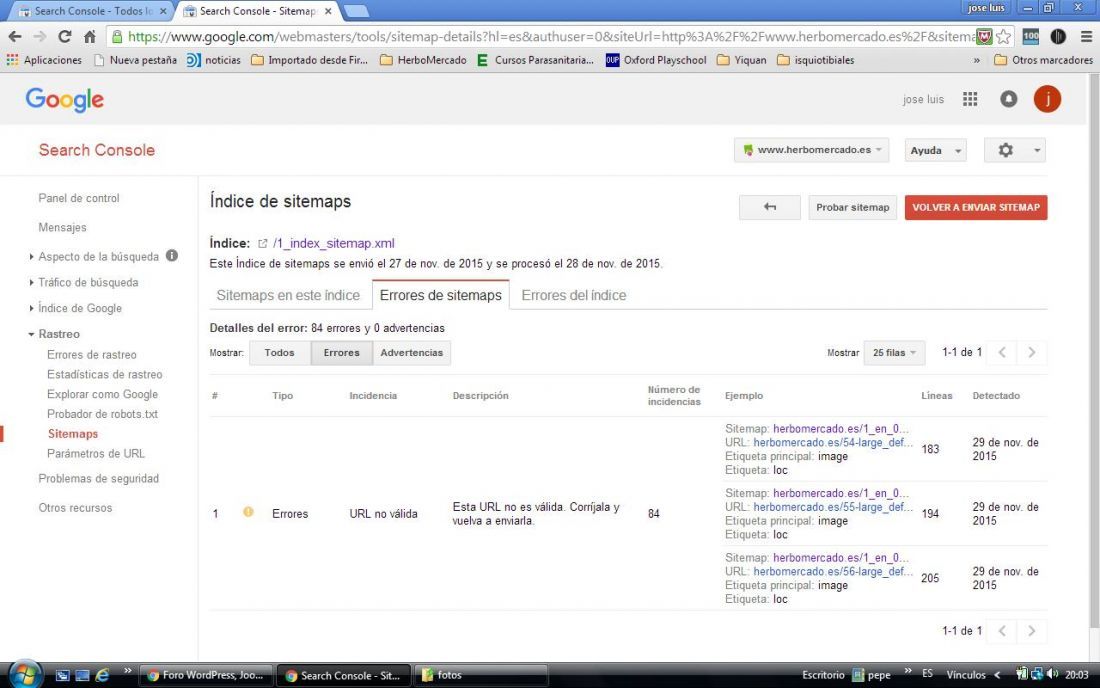The height and width of the screenshot is (688, 1100).
Task: Open Explorar como Google
Action: tap(102, 394)
